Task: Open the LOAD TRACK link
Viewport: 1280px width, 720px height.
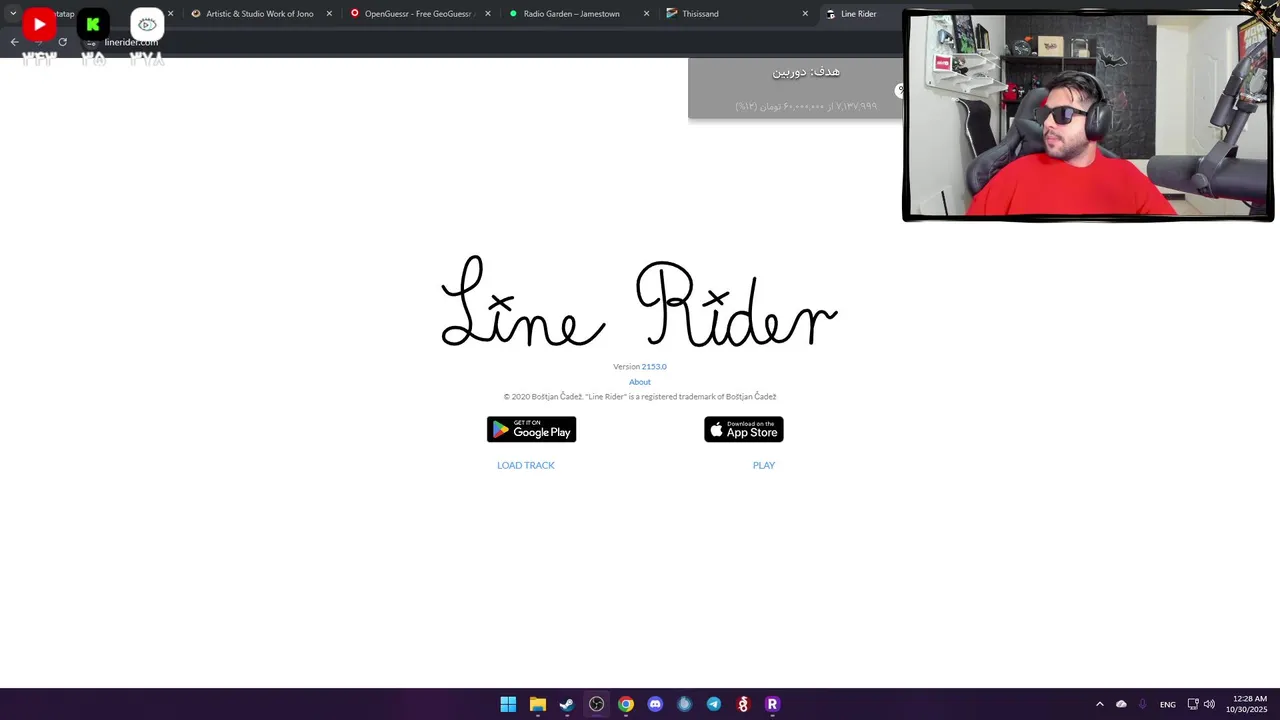Action: [525, 465]
